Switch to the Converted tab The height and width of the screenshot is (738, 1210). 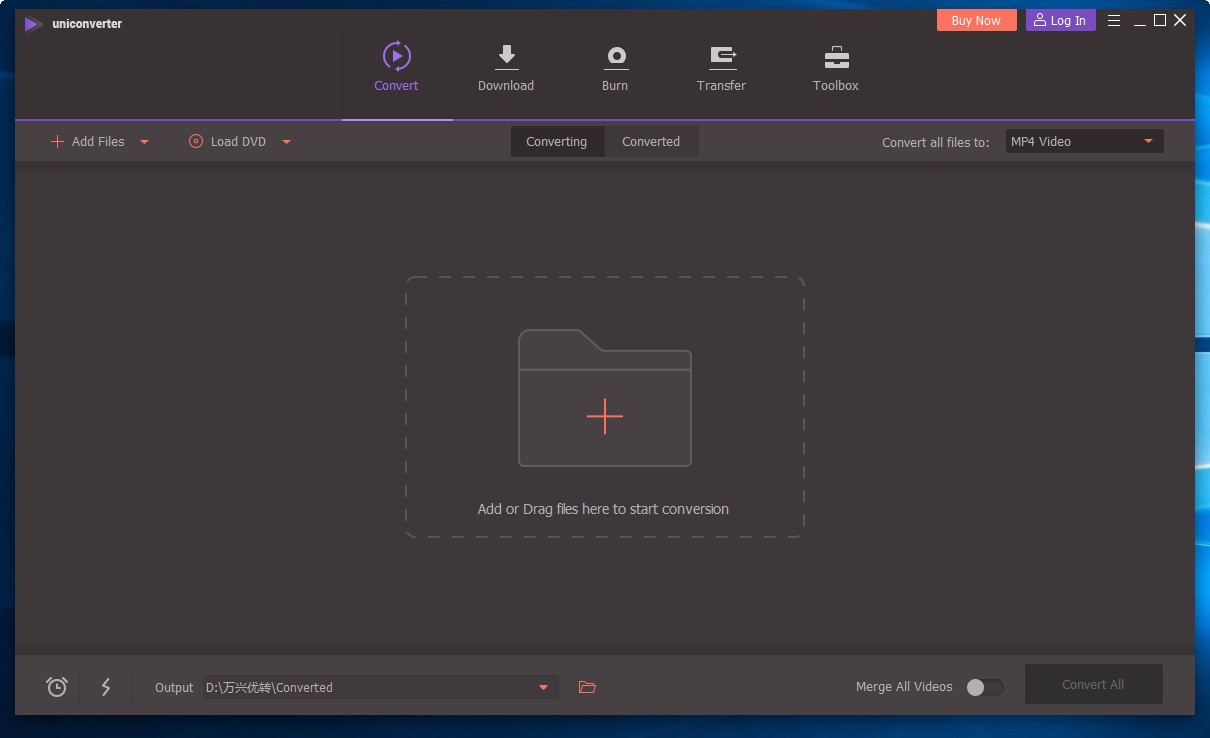click(651, 142)
